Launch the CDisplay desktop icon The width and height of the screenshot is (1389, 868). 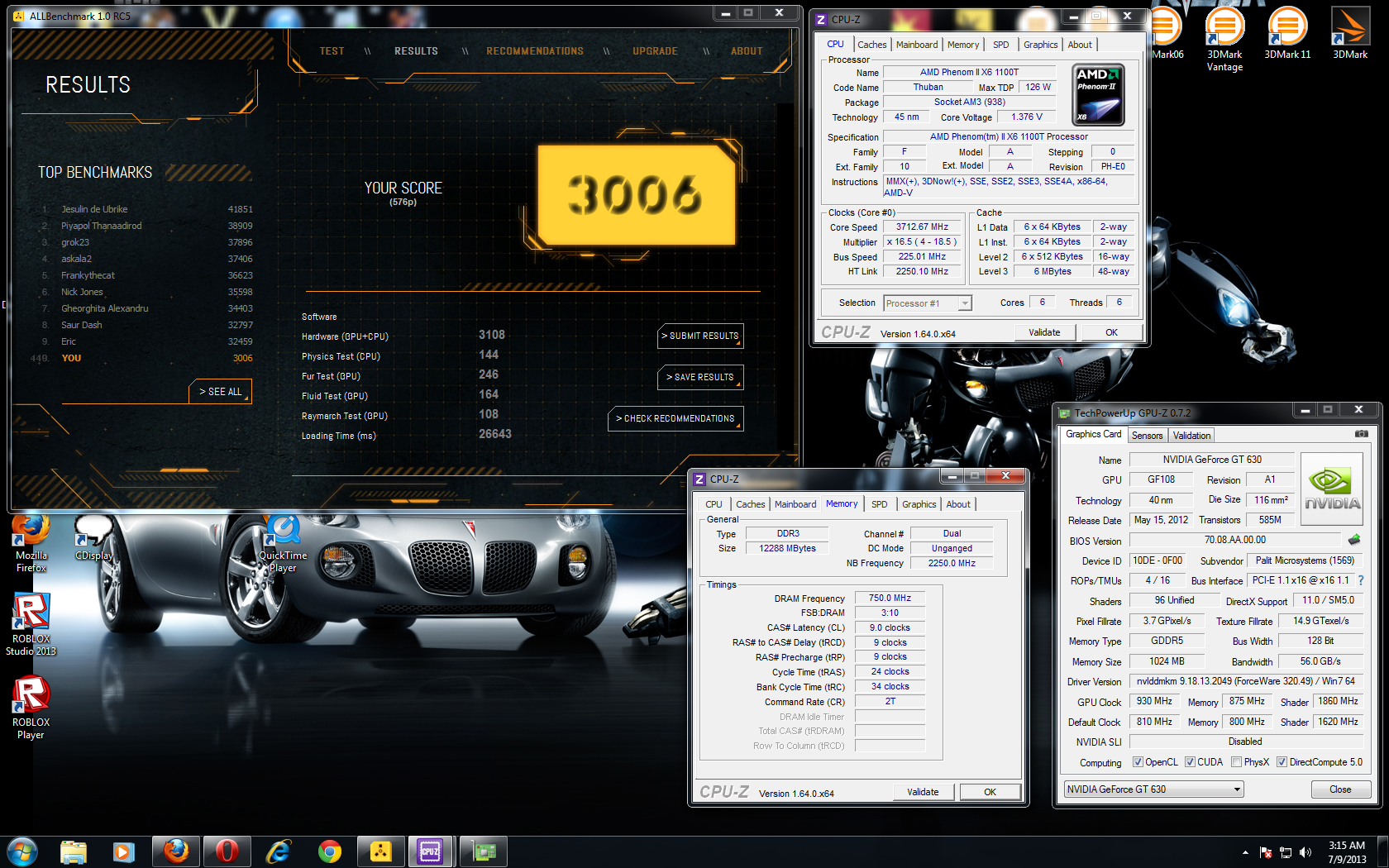pyautogui.click(x=93, y=537)
